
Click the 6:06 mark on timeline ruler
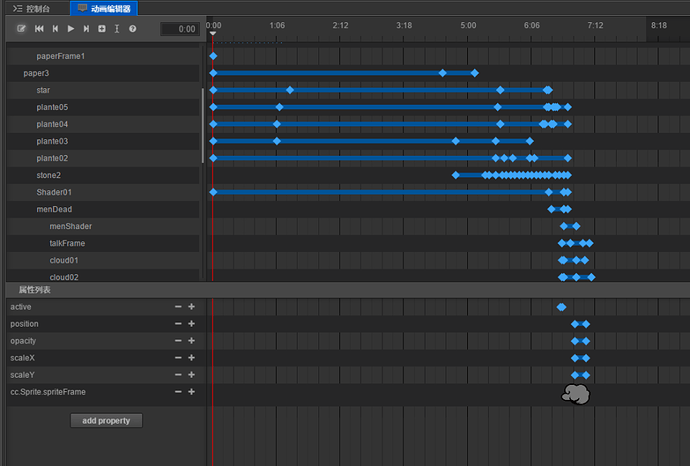pyautogui.click(x=531, y=24)
